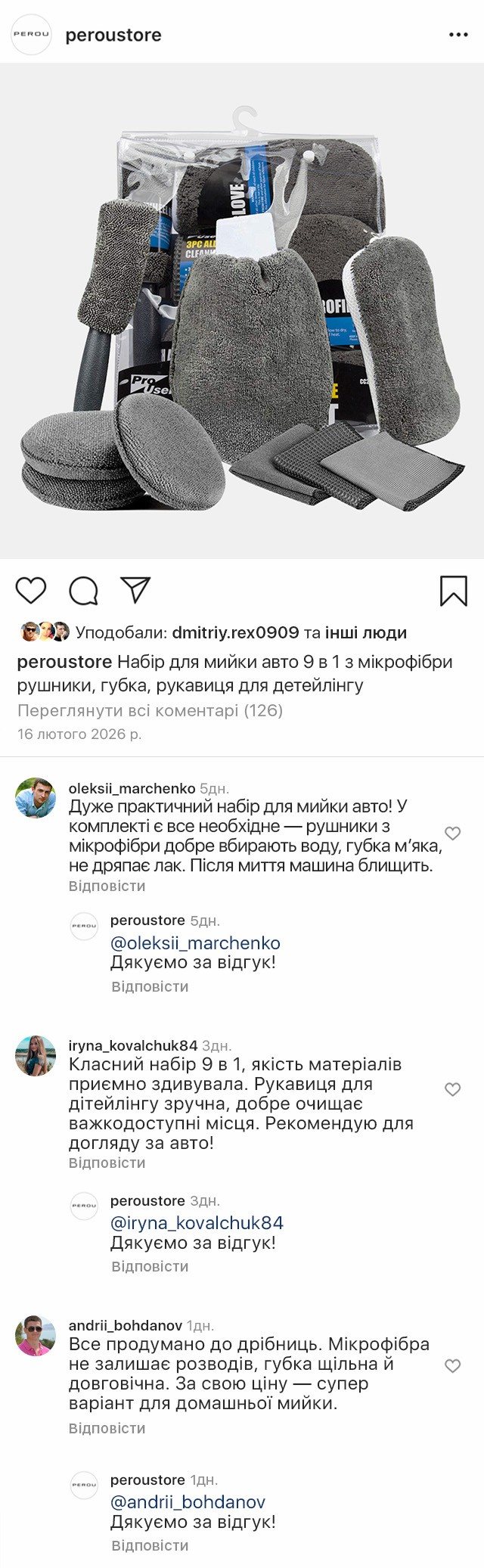The height and width of the screenshot is (1568, 484).
Task: Open the three-dot more options menu
Action: [458, 35]
